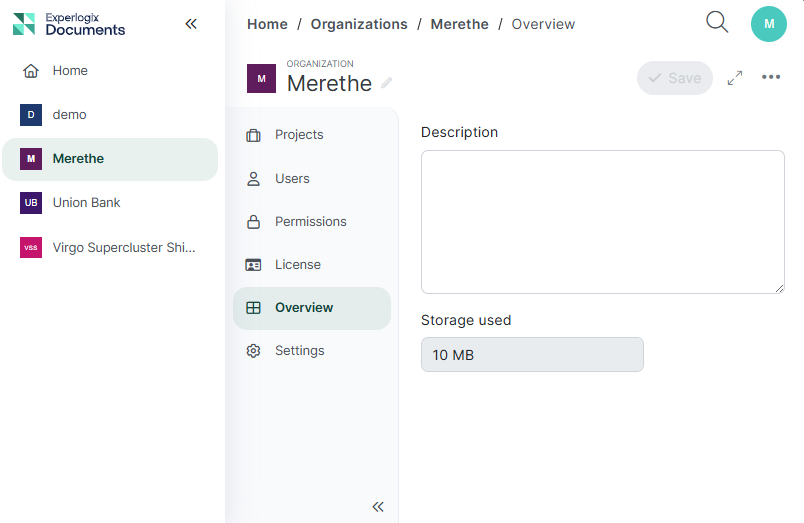Viewport: 804px width, 523px height.
Task: Click the UB organization badge
Action: click(31, 203)
